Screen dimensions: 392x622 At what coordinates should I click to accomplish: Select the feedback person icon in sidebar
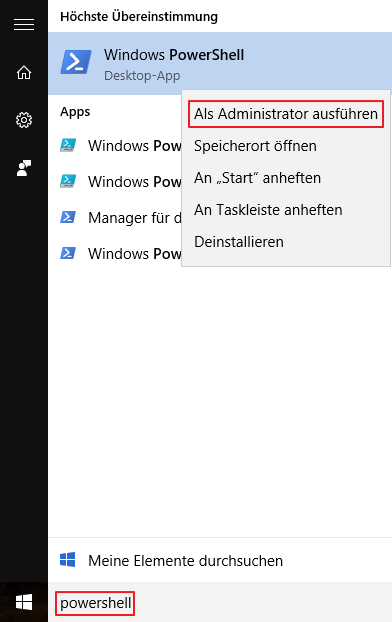click(24, 168)
